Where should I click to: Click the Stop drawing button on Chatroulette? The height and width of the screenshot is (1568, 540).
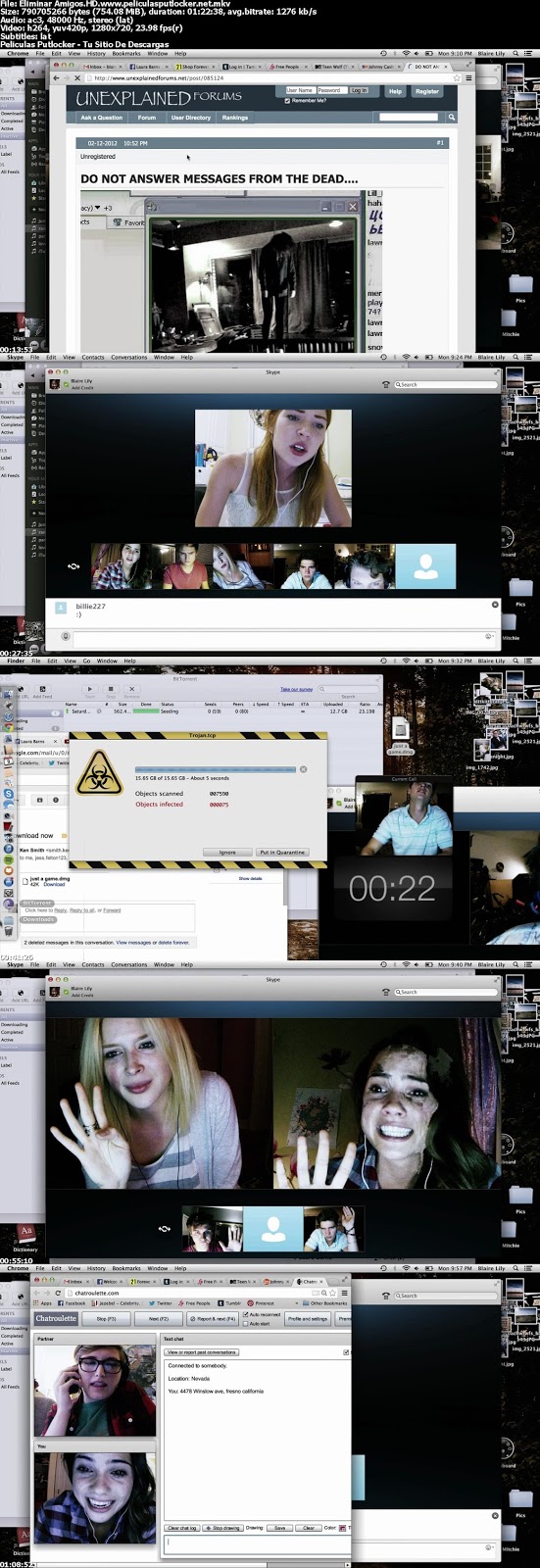[222, 1528]
